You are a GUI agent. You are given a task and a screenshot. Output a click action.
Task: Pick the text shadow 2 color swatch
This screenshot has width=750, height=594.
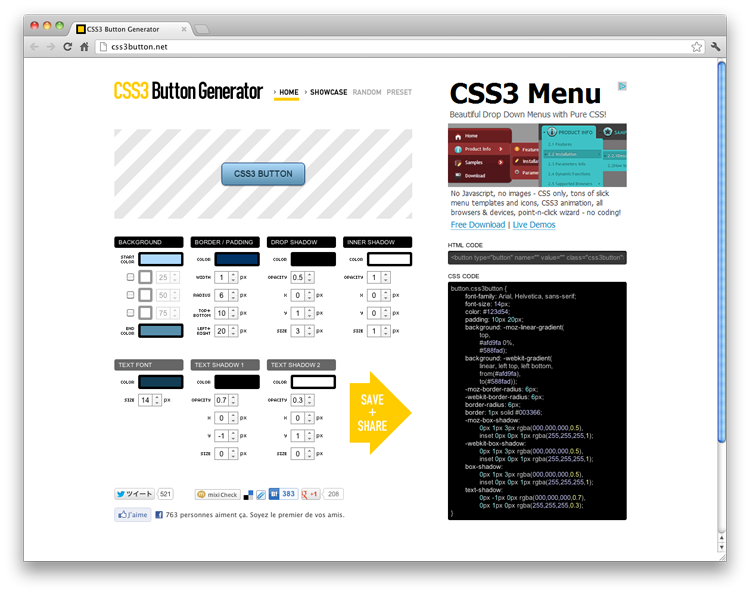313,382
